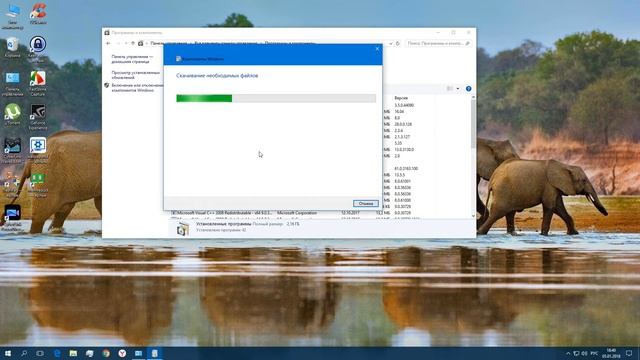Go up one level in Programs window
Screen dimensions: 640x360
133,43
